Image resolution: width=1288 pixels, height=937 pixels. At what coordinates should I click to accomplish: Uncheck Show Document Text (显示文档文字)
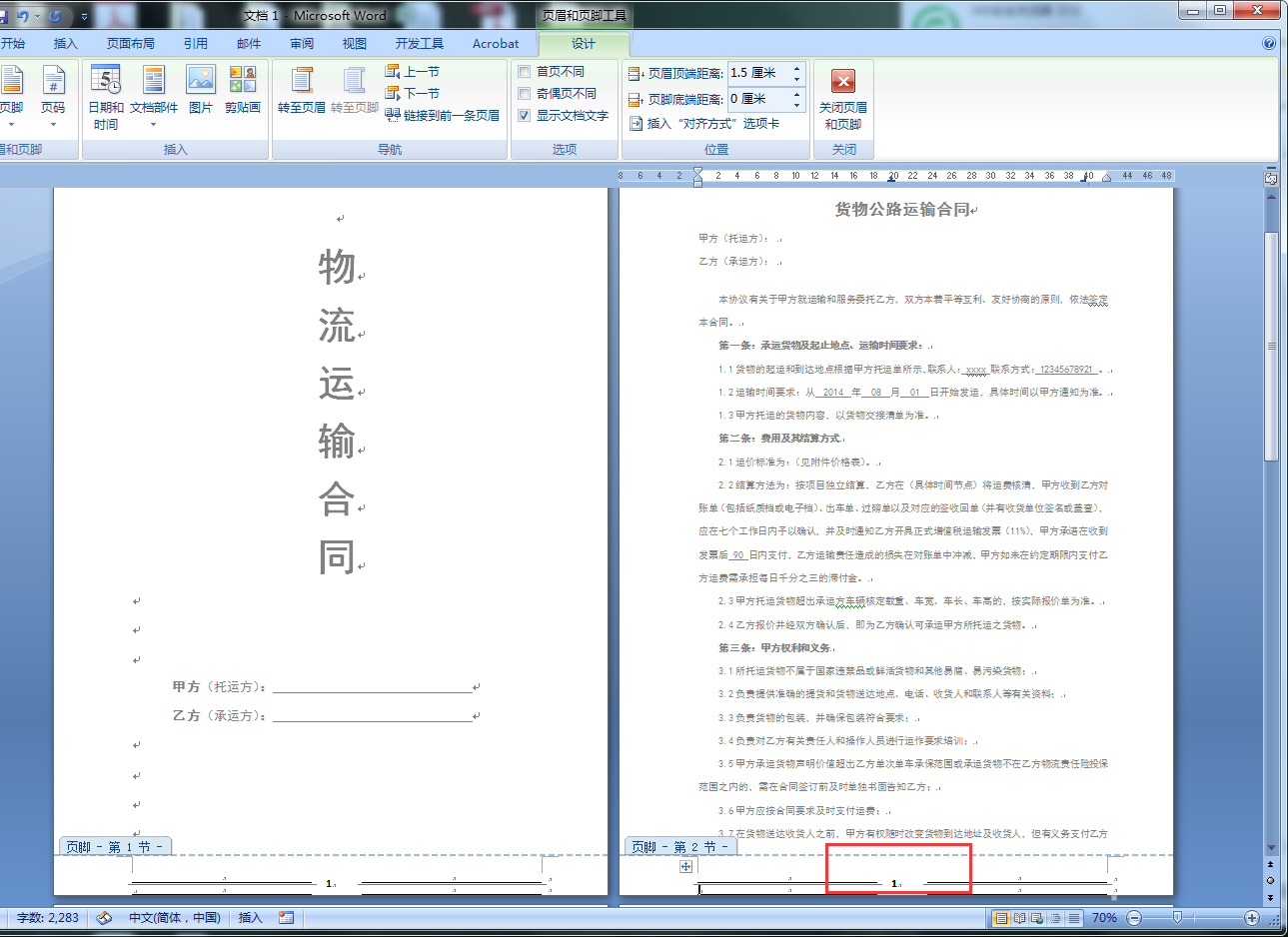525,116
